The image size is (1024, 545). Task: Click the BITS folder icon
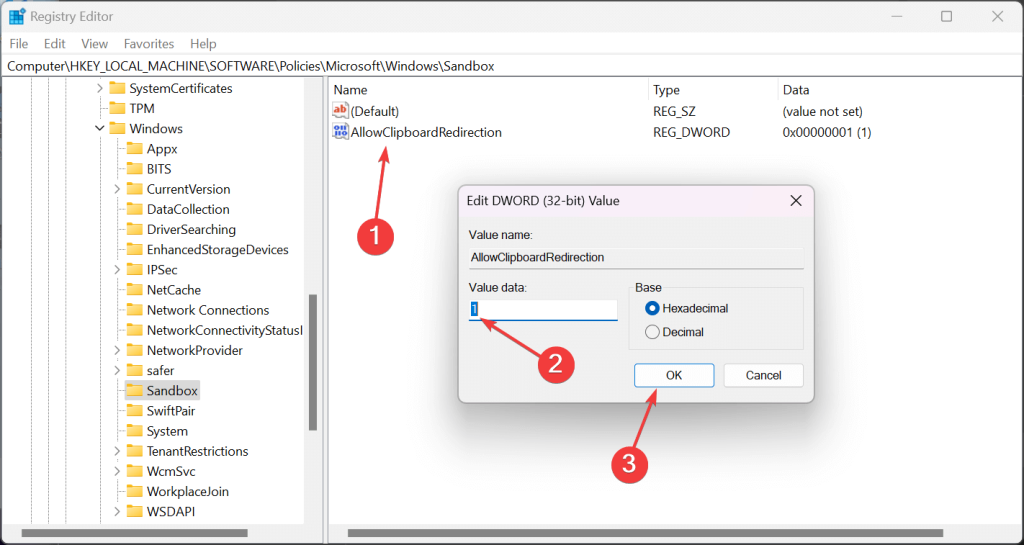(x=135, y=169)
